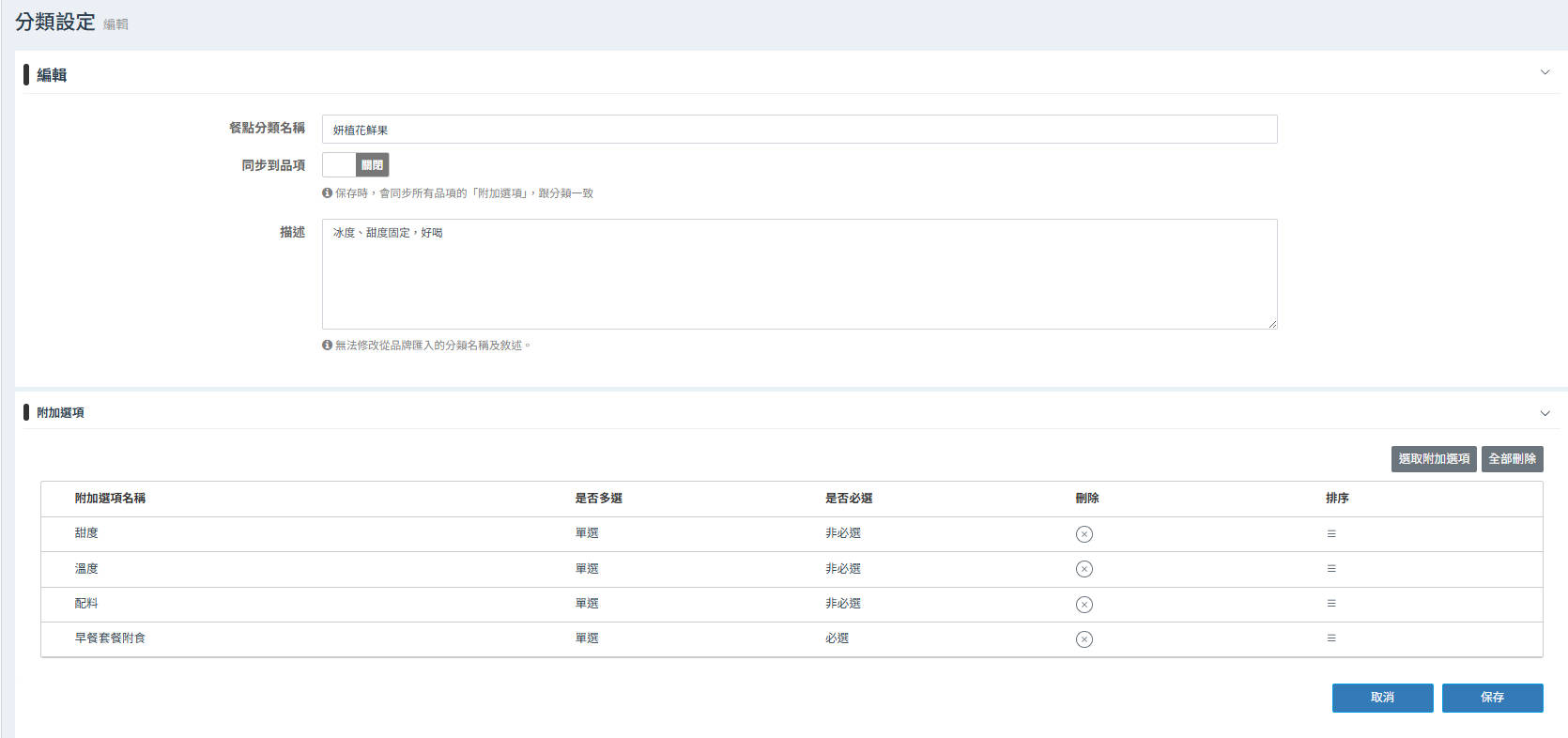The width and height of the screenshot is (1568, 738).
Task: Delete the 甜度 add-on option row
Action: (x=1084, y=534)
